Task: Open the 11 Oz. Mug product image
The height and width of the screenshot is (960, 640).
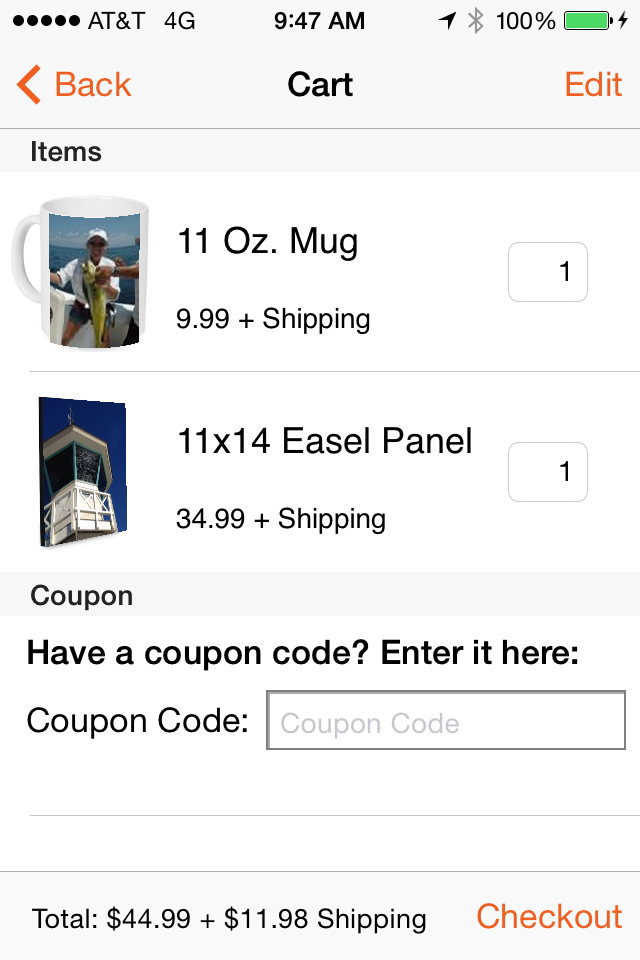Action: pos(82,272)
